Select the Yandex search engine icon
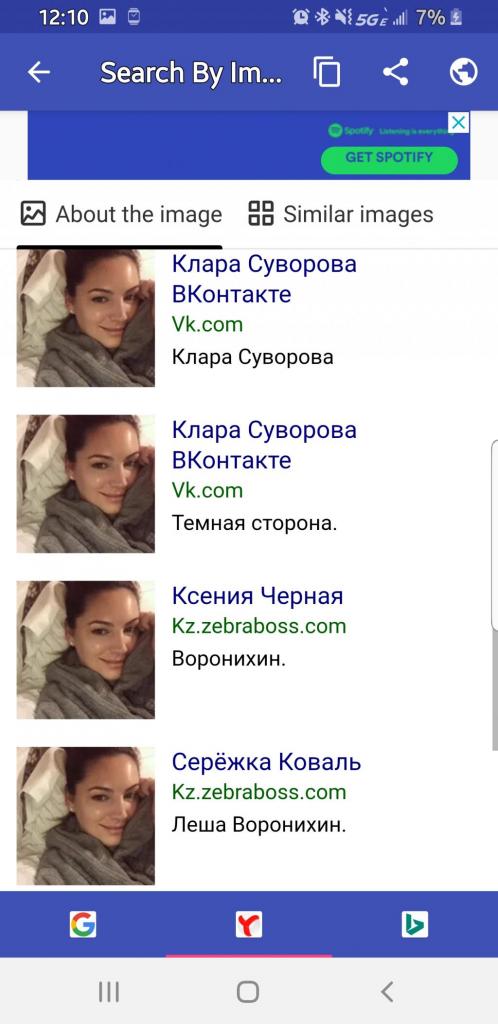This screenshot has height=1024, width=498. coord(249,924)
